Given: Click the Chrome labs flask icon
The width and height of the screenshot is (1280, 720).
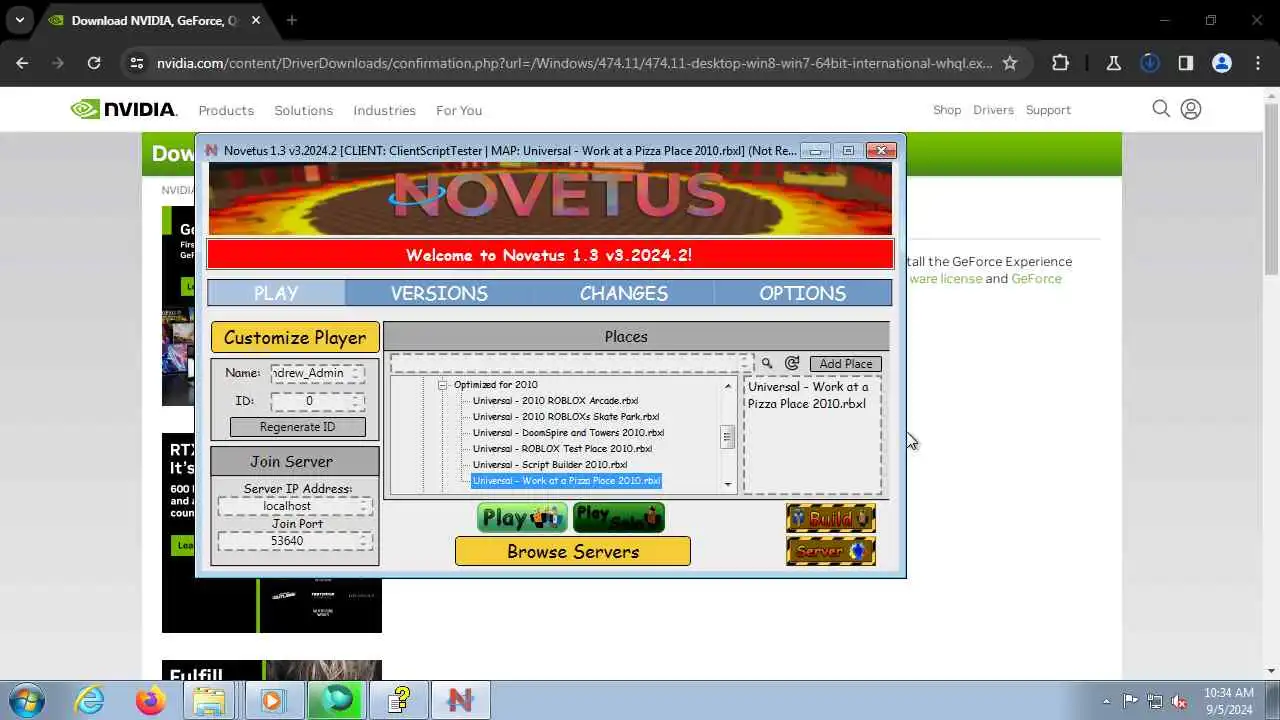Looking at the screenshot, I should 1114,63.
